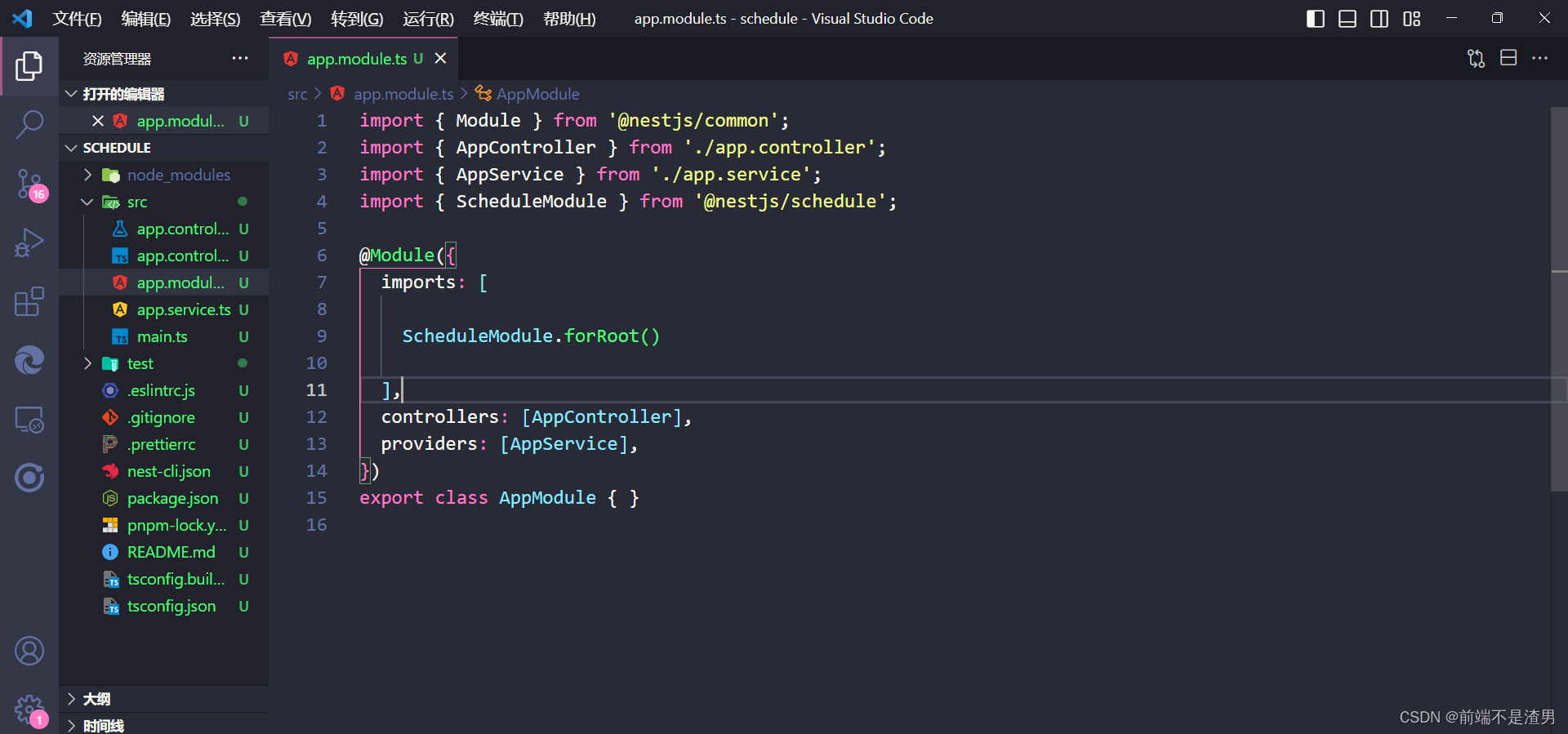Screen dimensions: 1568x734
Task: Split the editor layout
Action: 1508,58
